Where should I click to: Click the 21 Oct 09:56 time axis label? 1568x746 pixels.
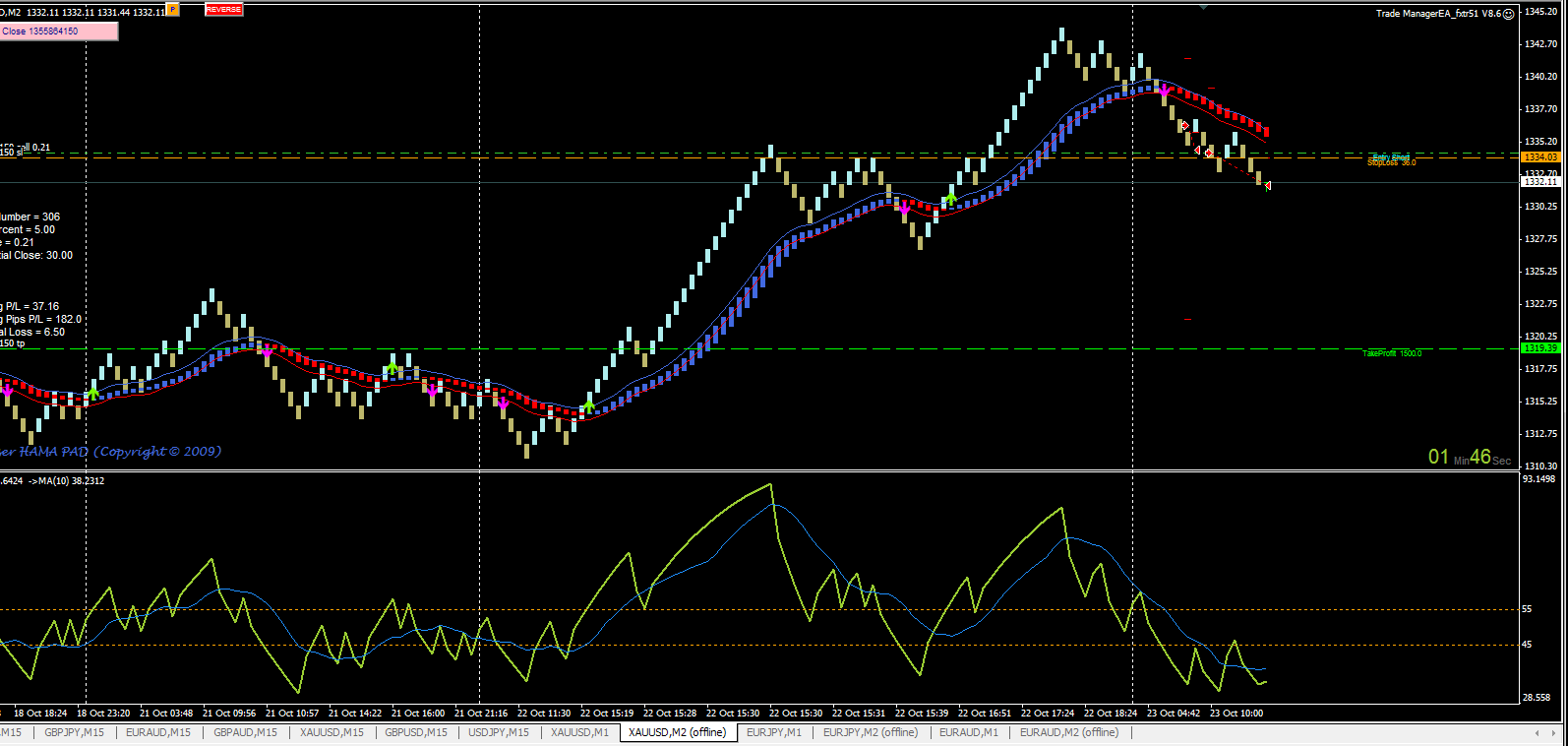[229, 714]
